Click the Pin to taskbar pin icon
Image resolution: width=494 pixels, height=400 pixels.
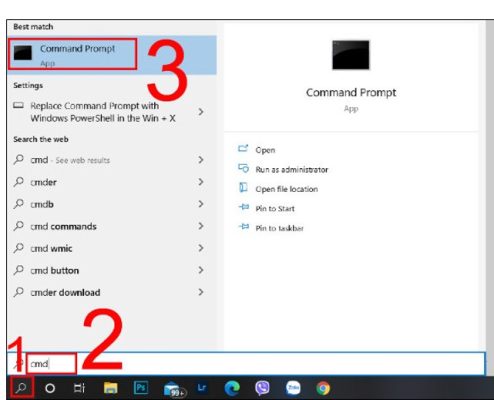[x=244, y=227]
